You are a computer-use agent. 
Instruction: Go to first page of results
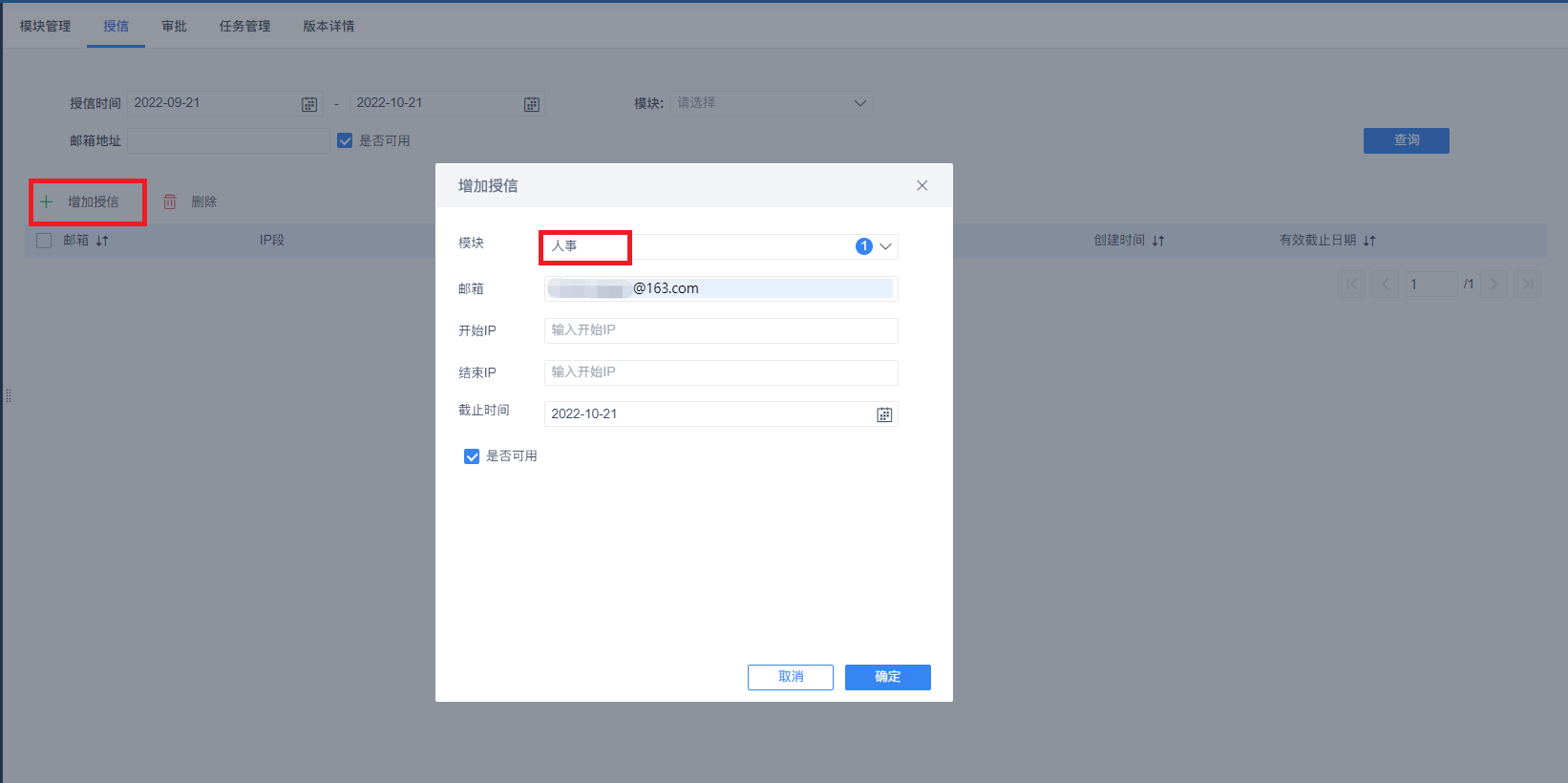[x=1351, y=284]
